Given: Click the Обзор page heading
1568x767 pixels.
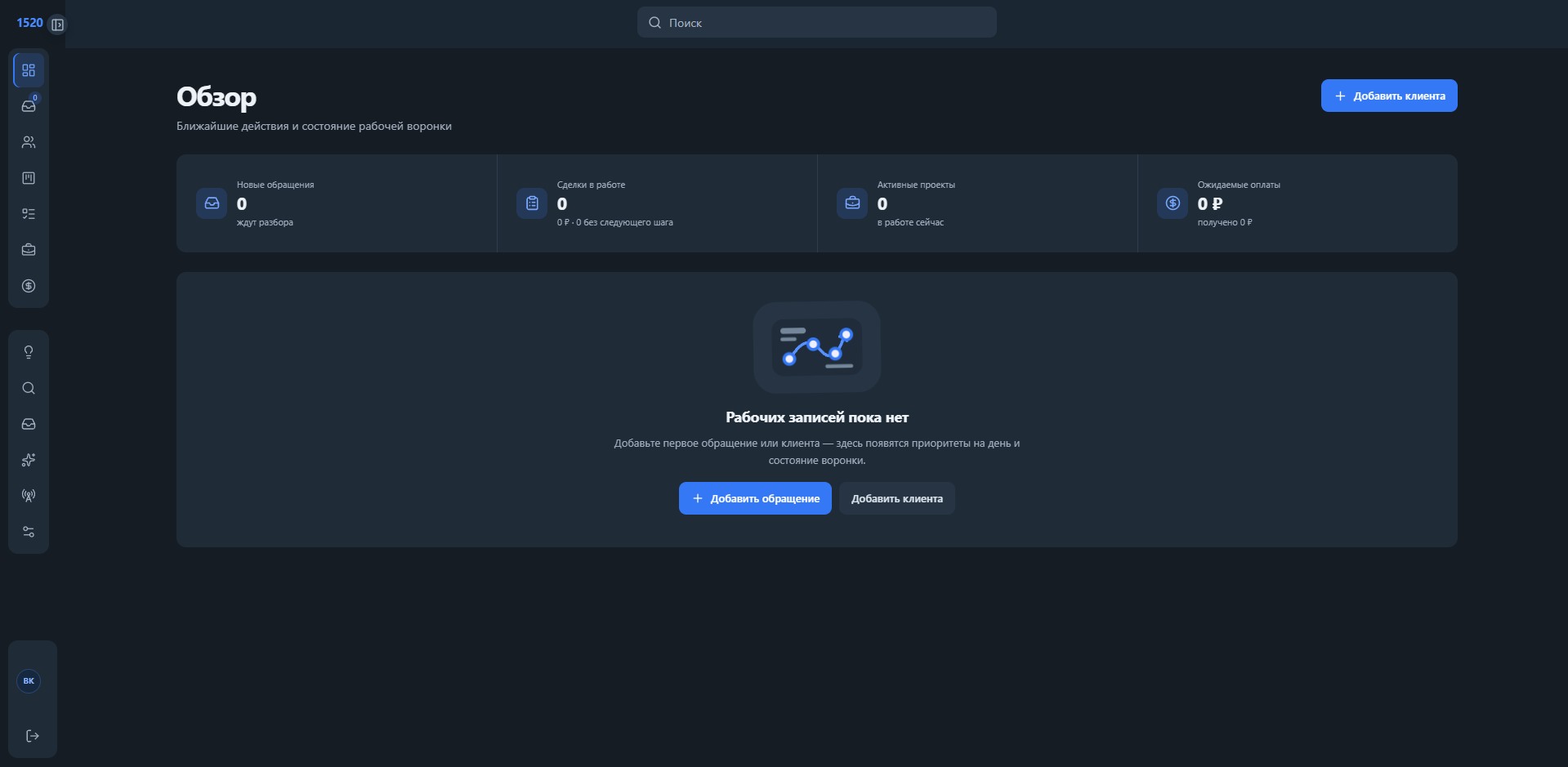Looking at the screenshot, I should [x=217, y=97].
